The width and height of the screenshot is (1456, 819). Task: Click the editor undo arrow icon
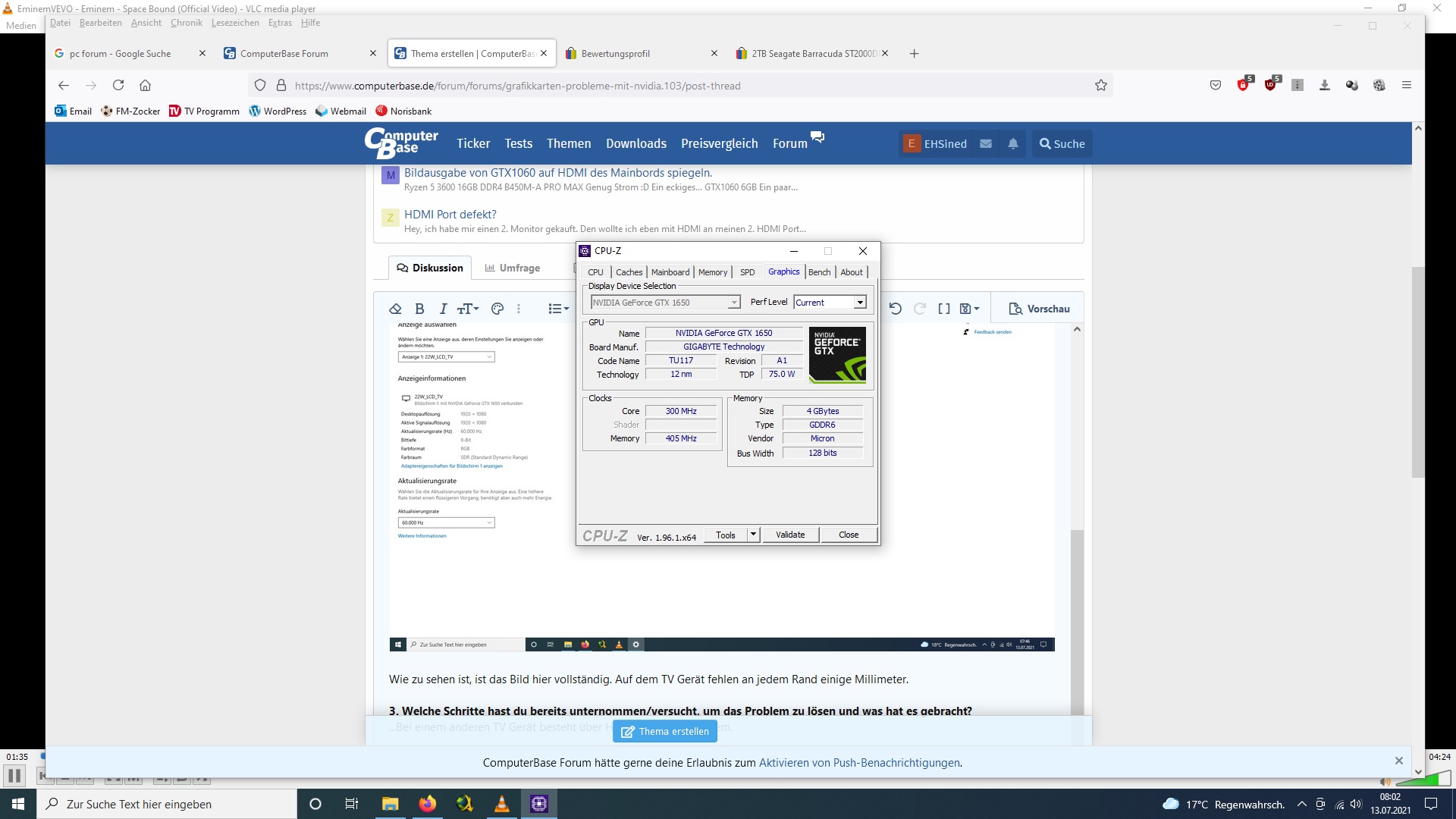[896, 309]
